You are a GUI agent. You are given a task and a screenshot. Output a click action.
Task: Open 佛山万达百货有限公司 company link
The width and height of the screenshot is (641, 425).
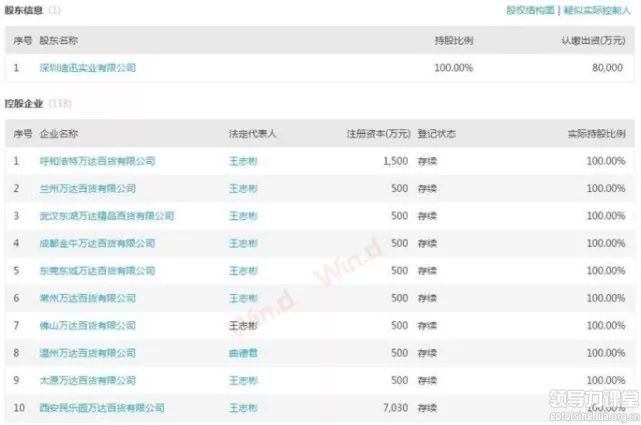pyautogui.click(x=87, y=325)
